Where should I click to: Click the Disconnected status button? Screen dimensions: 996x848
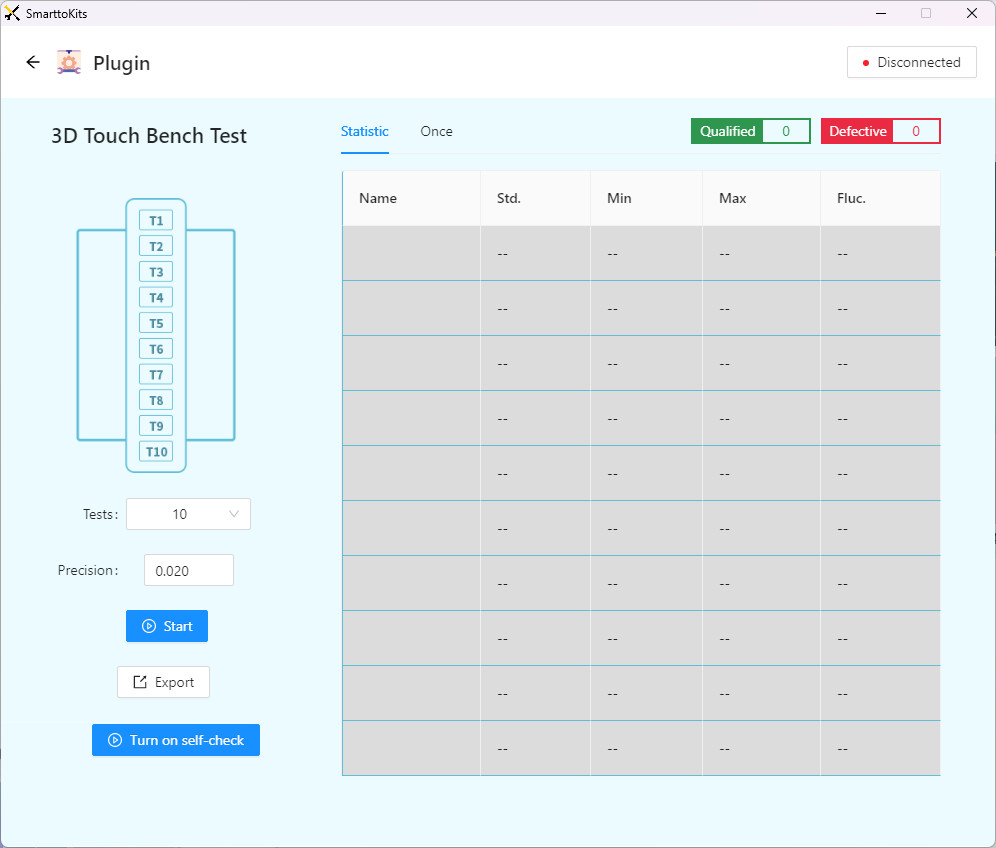(x=912, y=62)
